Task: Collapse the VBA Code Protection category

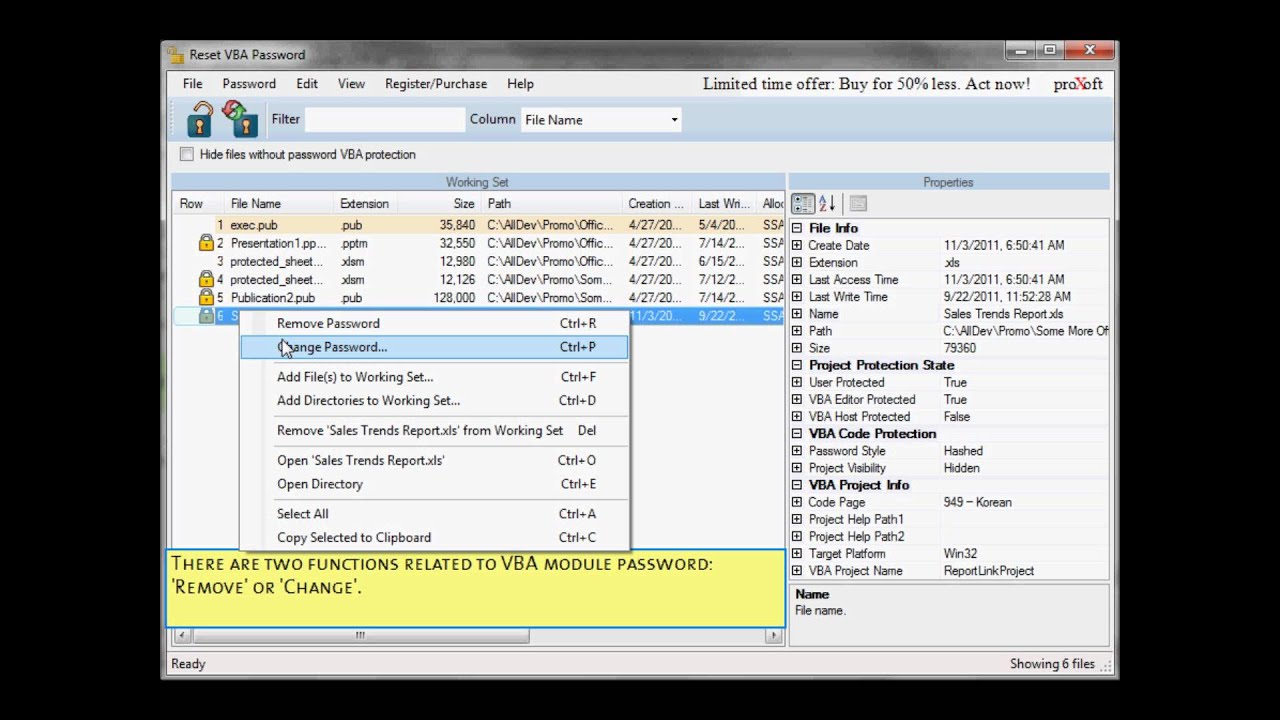Action: (x=797, y=434)
